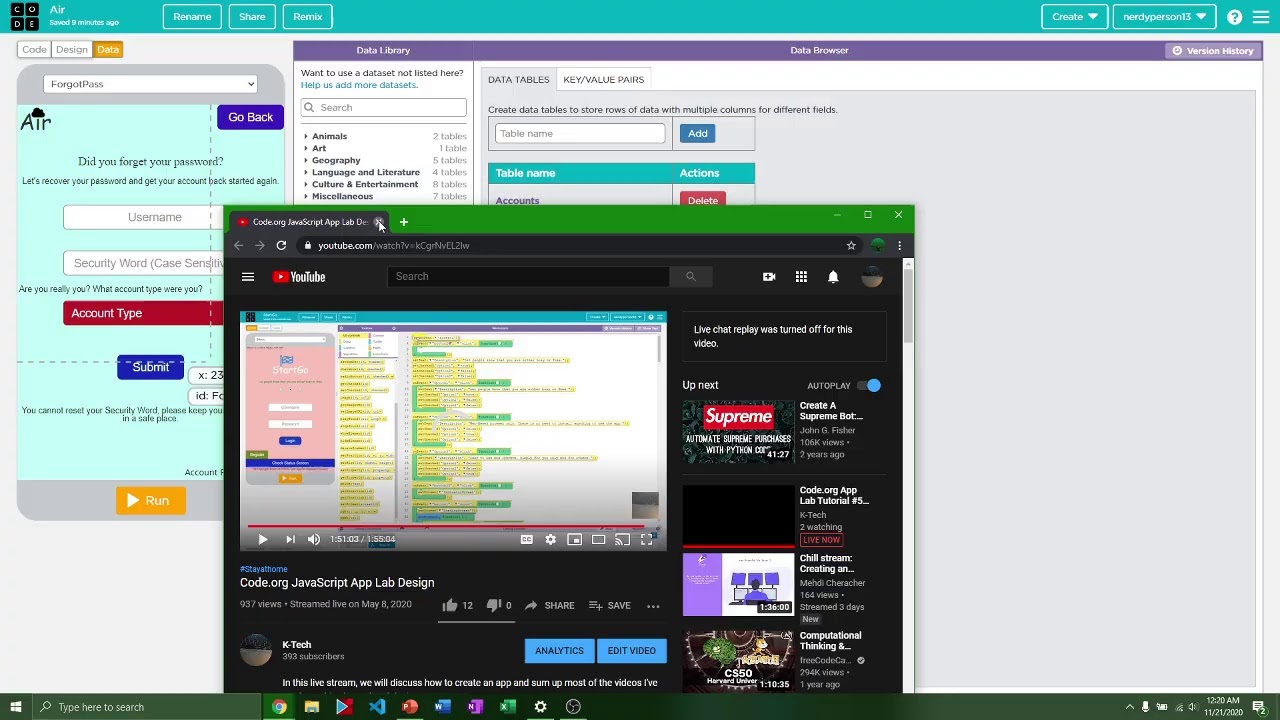This screenshot has height=720, width=1280.
Task: Bookmark this page with the star icon
Action: (851, 245)
